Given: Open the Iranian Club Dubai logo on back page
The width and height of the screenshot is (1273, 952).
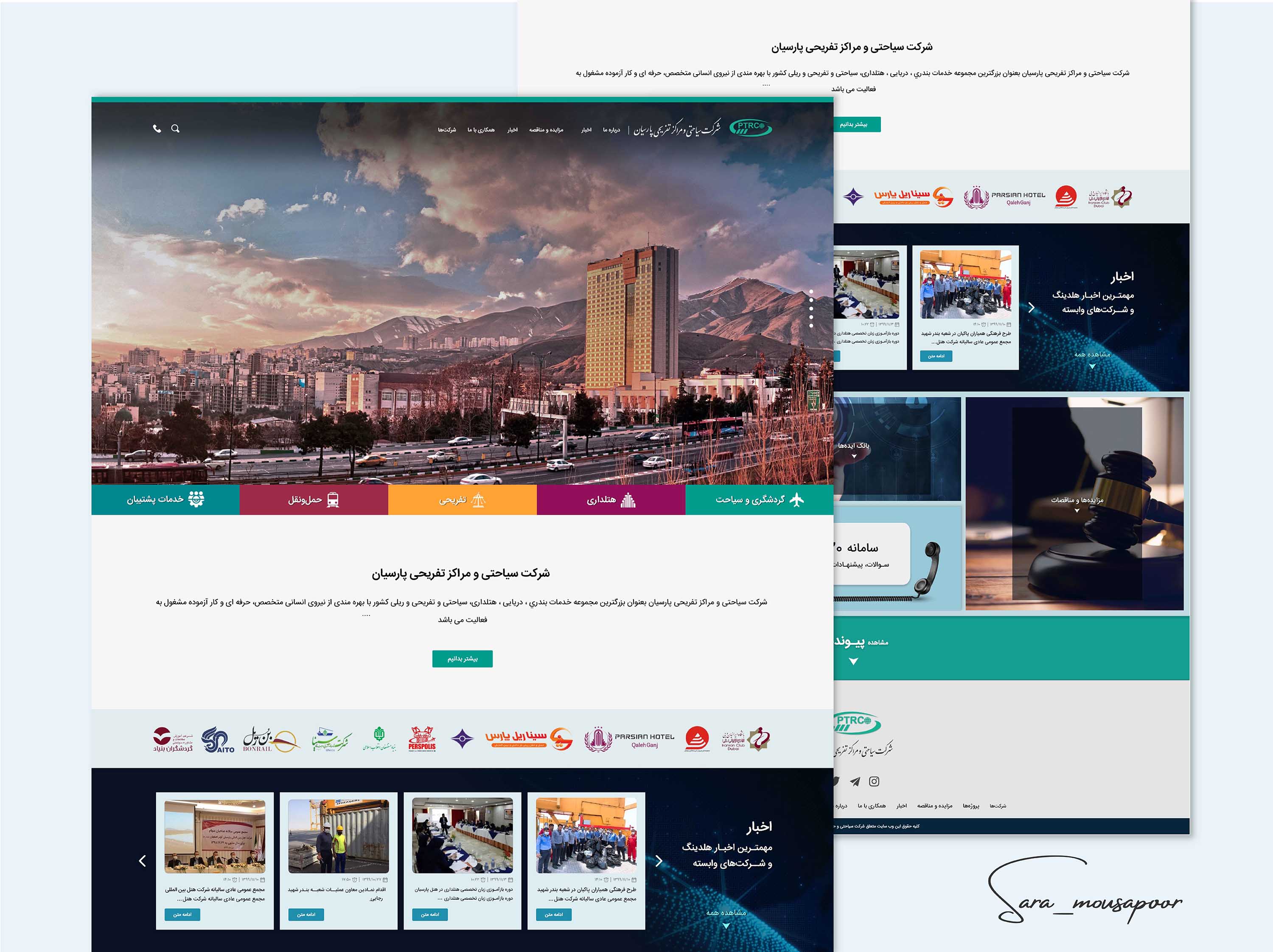Looking at the screenshot, I should coord(1110,197).
